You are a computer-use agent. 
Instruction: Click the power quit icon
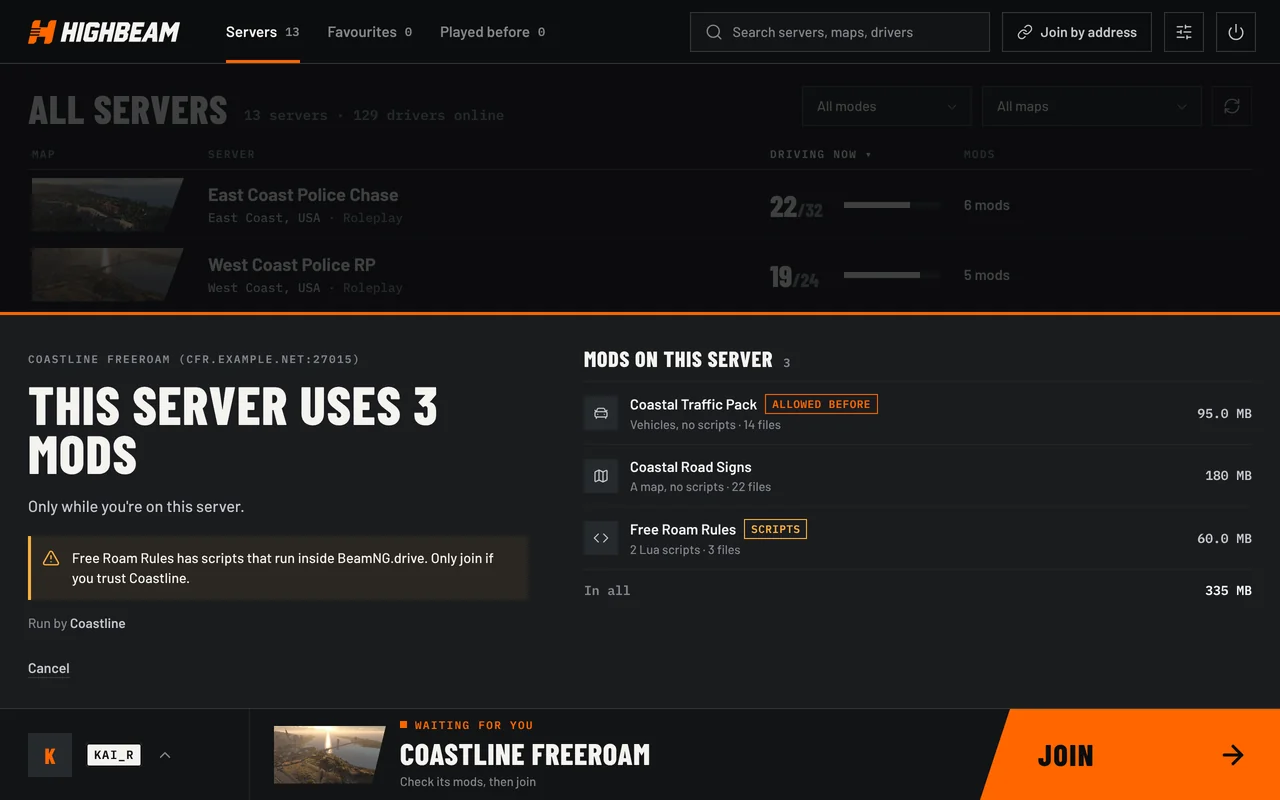pyautogui.click(x=1236, y=32)
